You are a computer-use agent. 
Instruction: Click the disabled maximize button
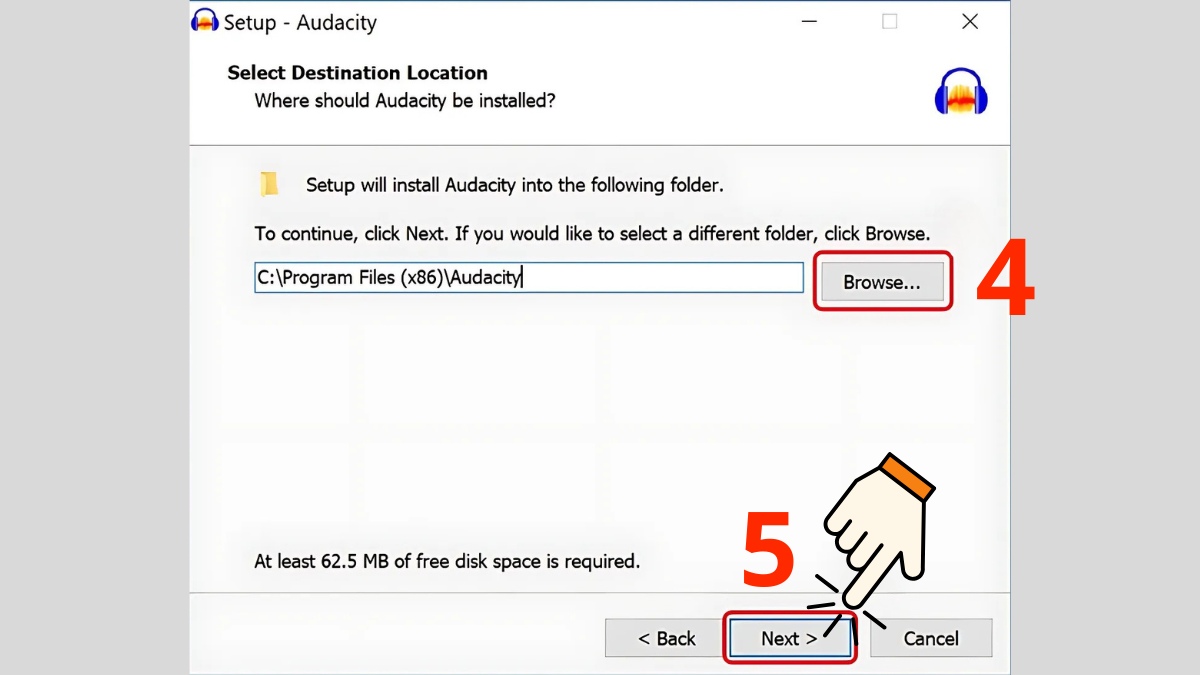pyautogui.click(x=889, y=21)
